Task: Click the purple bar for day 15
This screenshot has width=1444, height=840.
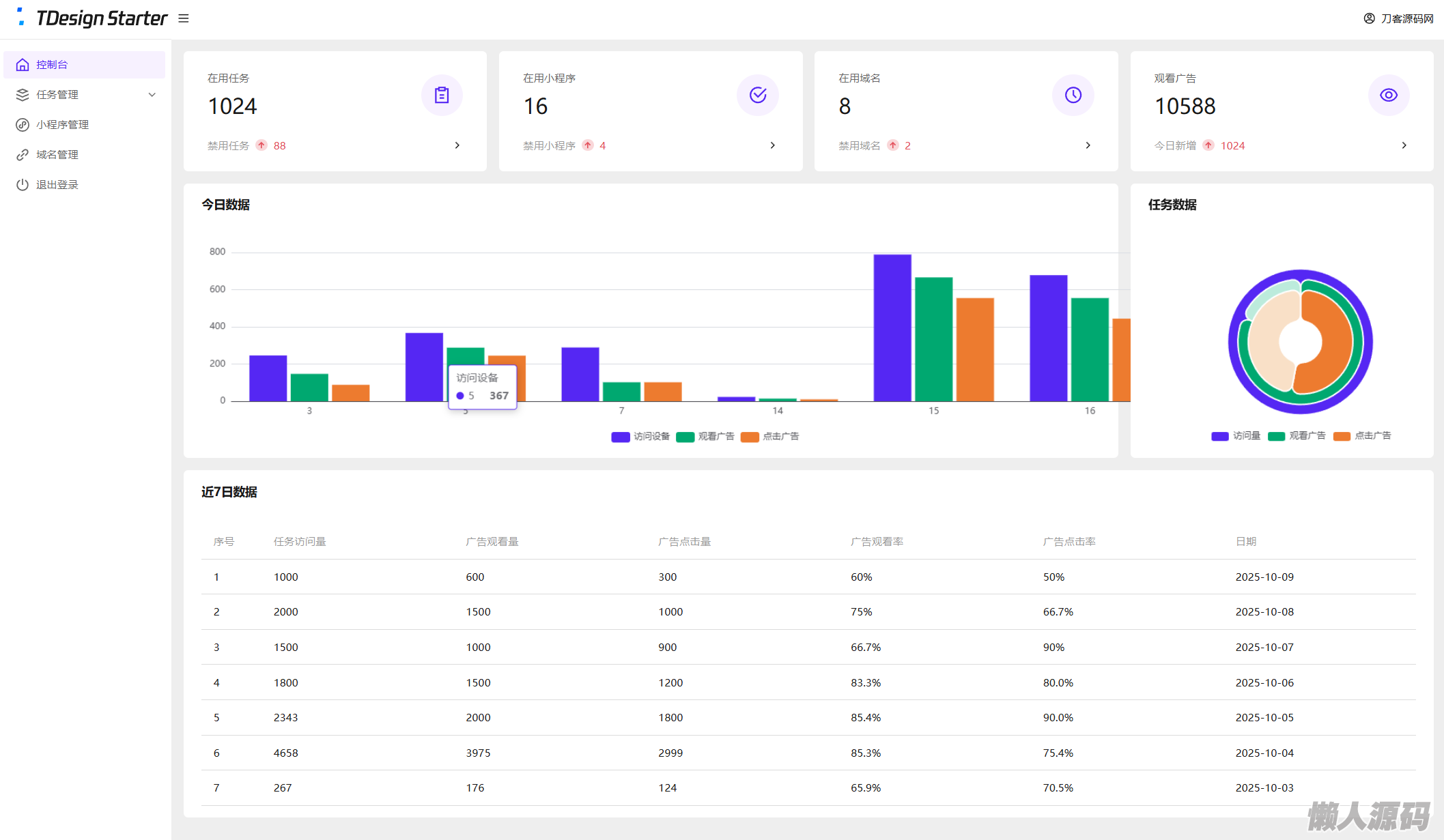Action: 892,328
